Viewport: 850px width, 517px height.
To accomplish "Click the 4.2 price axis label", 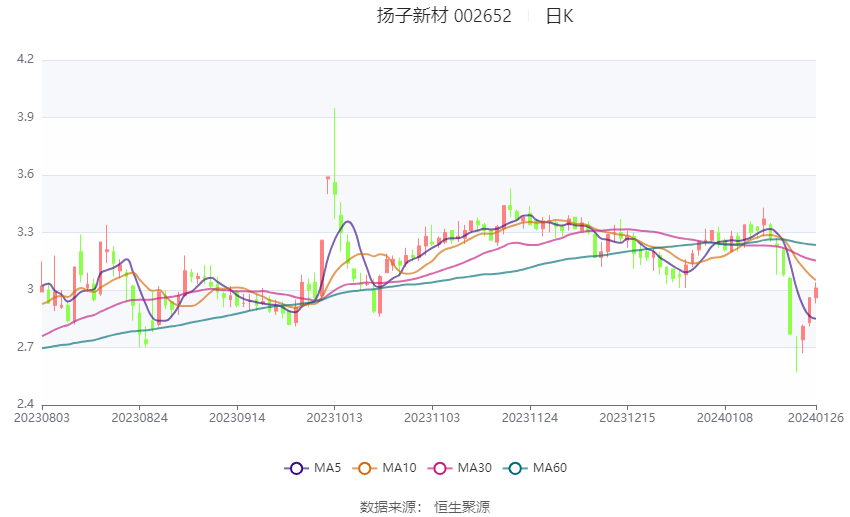I will click(x=25, y=59).
